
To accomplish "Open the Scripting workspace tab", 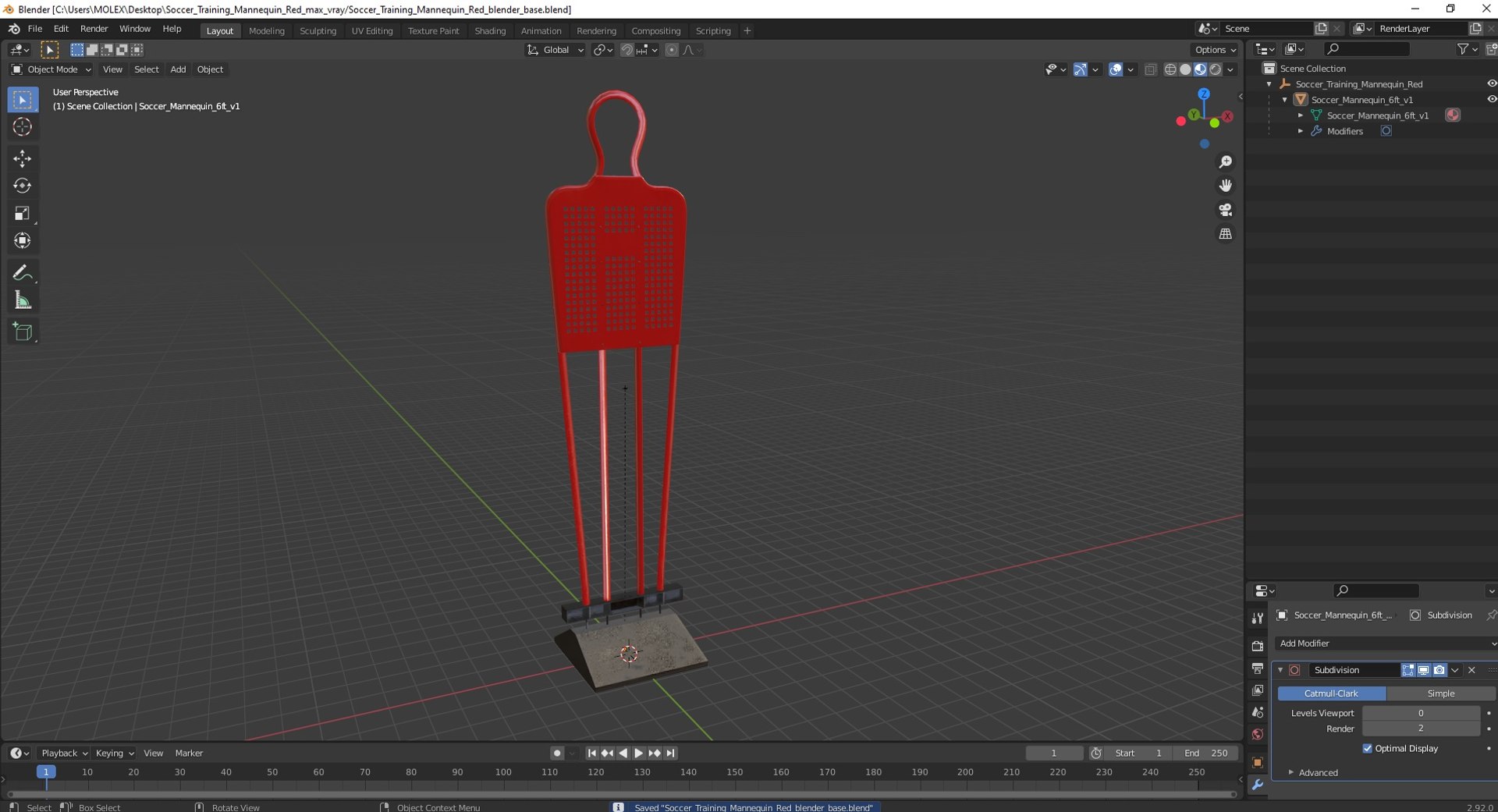I will [x=713, y=31].
